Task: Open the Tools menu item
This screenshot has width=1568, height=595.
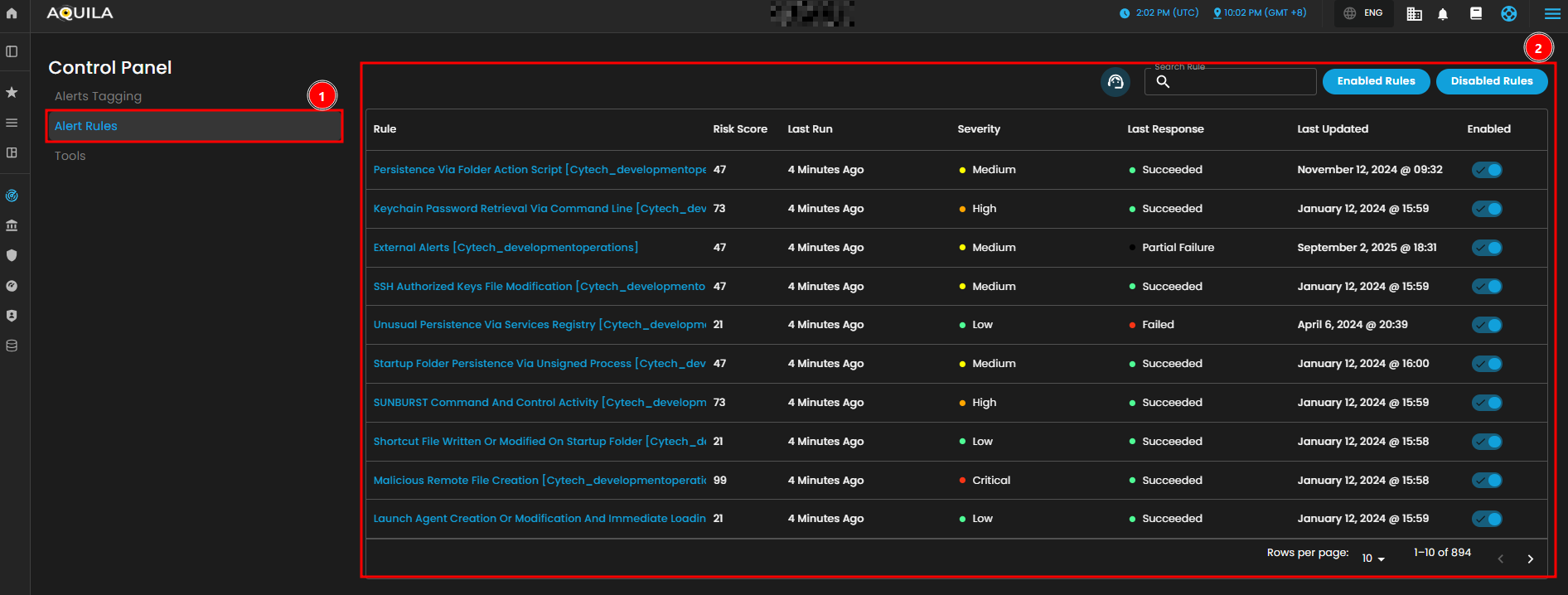Action: (70, 156)
